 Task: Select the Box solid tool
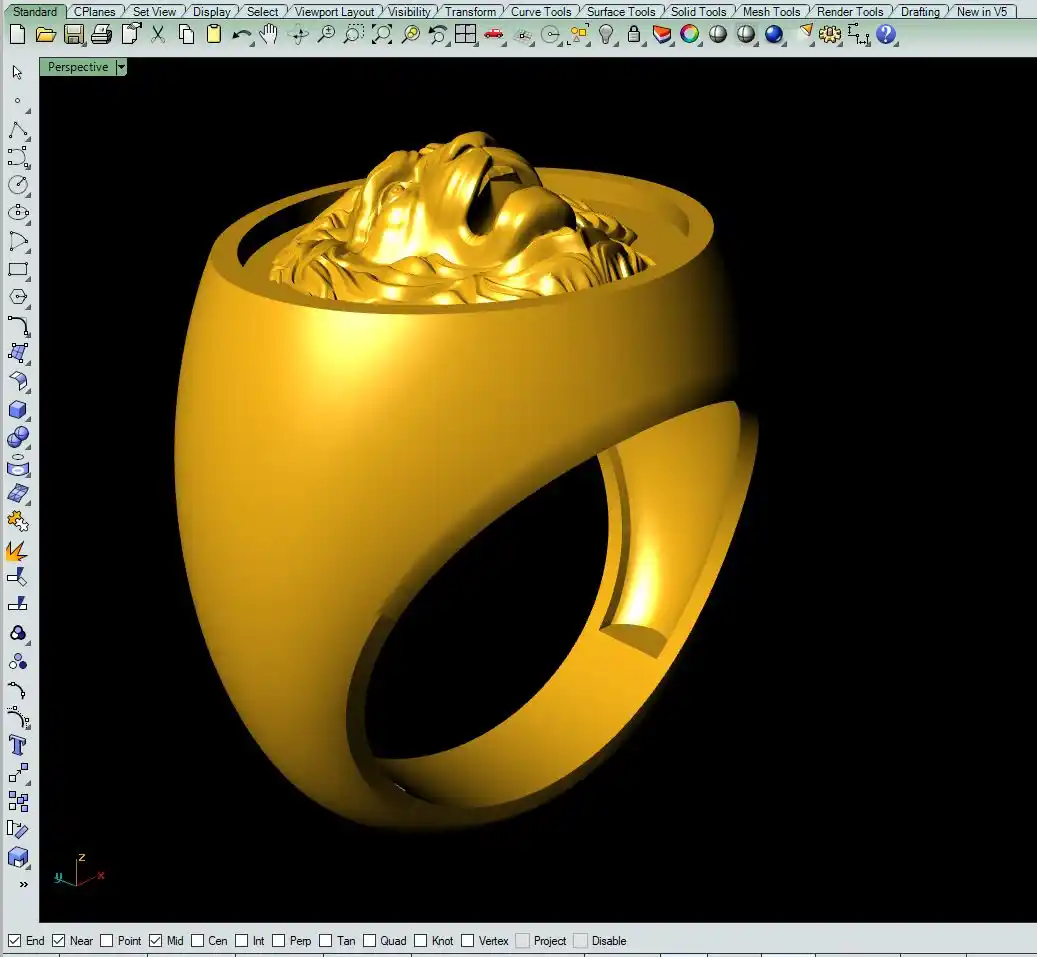pos(17,410)
